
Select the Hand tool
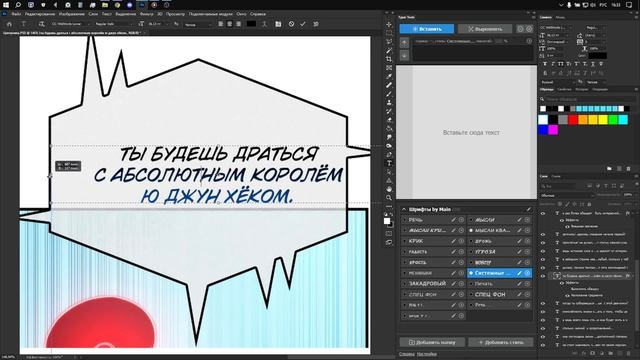(x=389, y=189)
